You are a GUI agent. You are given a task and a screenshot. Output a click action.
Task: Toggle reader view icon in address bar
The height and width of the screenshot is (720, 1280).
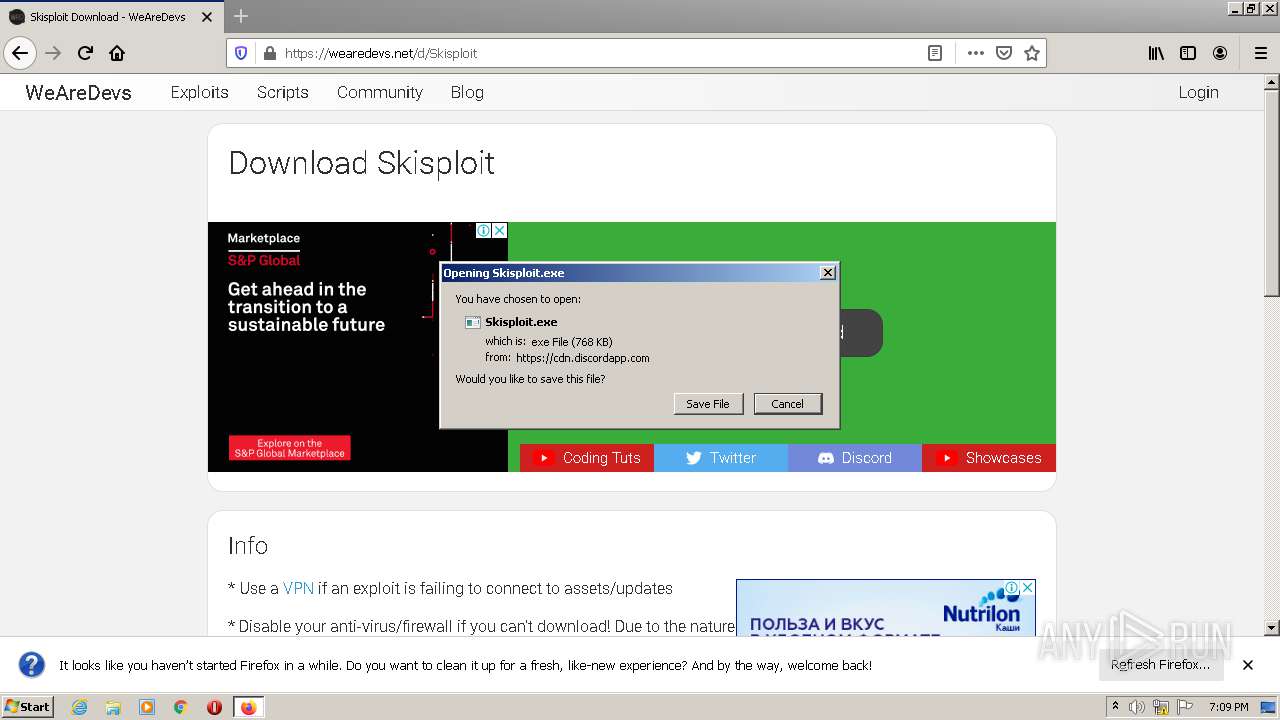pos(935,53)
